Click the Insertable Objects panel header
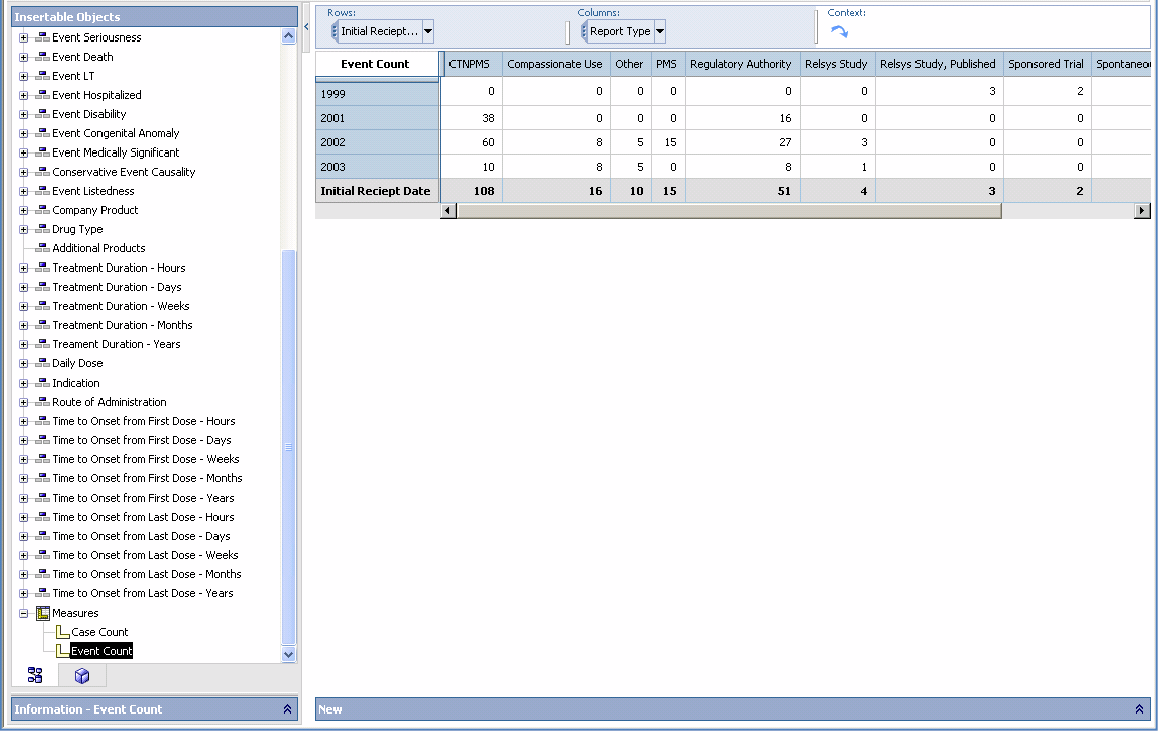The width and height of the screenshot is (1159, 732). (x=154, y=16)
